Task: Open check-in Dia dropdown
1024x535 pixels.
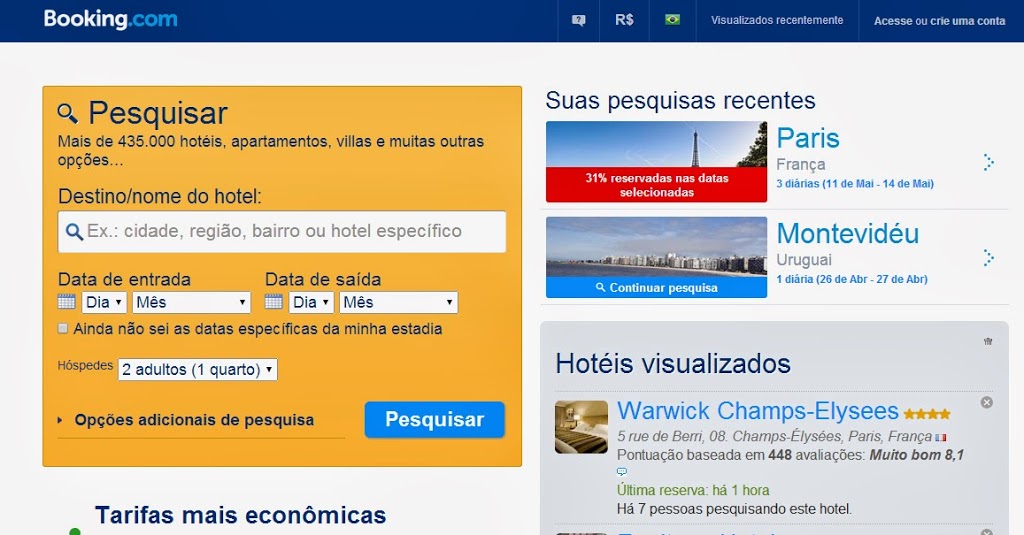Action: click(104, 302)
